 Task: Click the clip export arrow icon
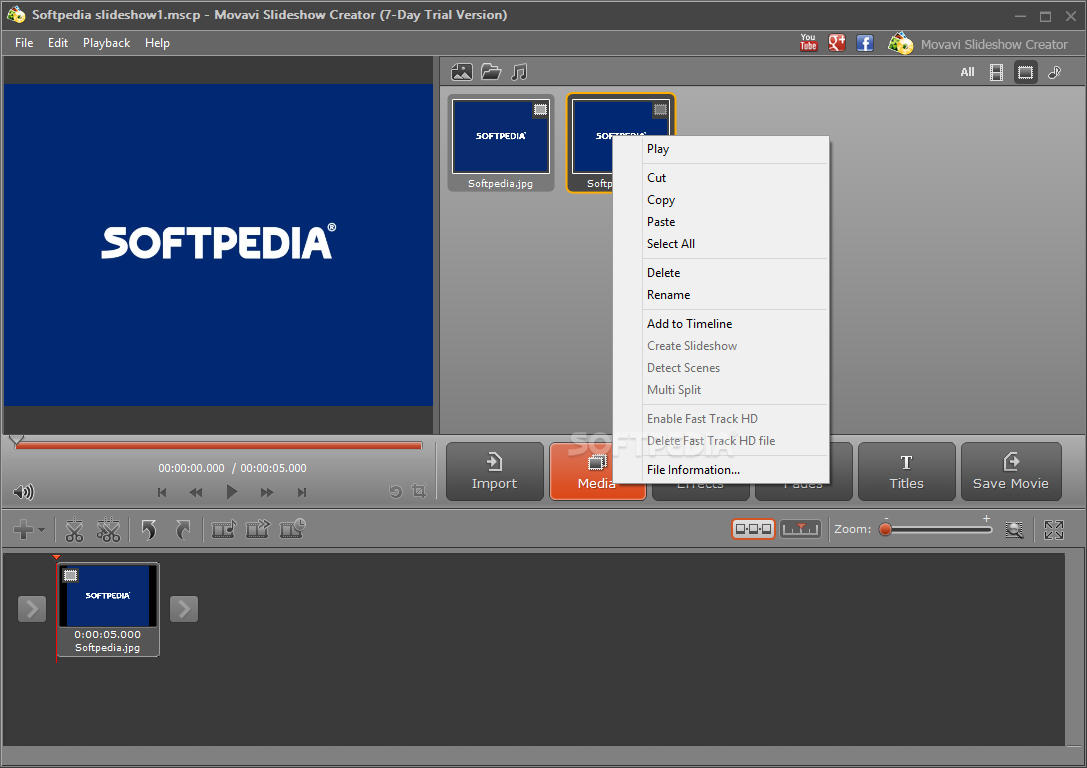pos(257,530)
